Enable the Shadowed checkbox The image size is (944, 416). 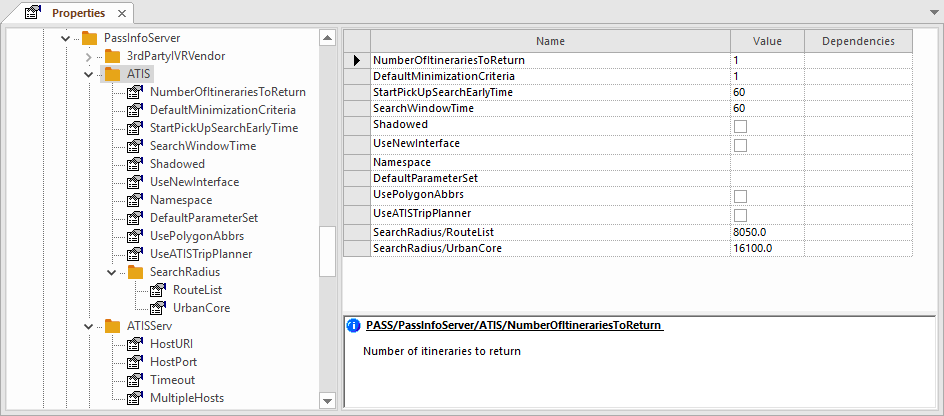741,127
